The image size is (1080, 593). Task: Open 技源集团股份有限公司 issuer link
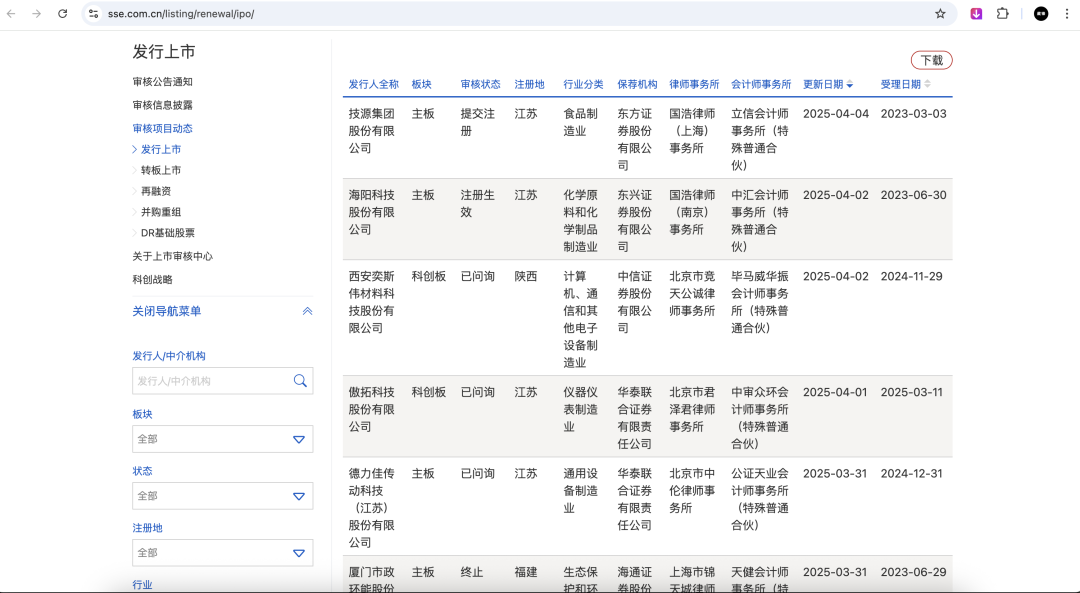point(371,131)
